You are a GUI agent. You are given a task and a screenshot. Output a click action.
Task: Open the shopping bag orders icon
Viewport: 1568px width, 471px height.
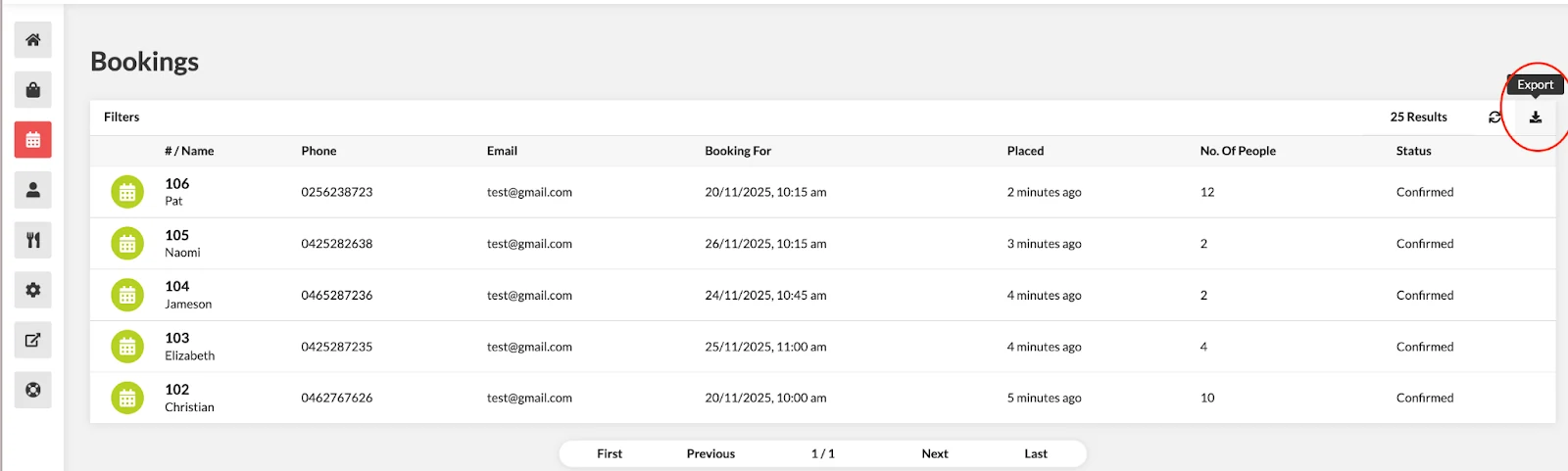32,90
